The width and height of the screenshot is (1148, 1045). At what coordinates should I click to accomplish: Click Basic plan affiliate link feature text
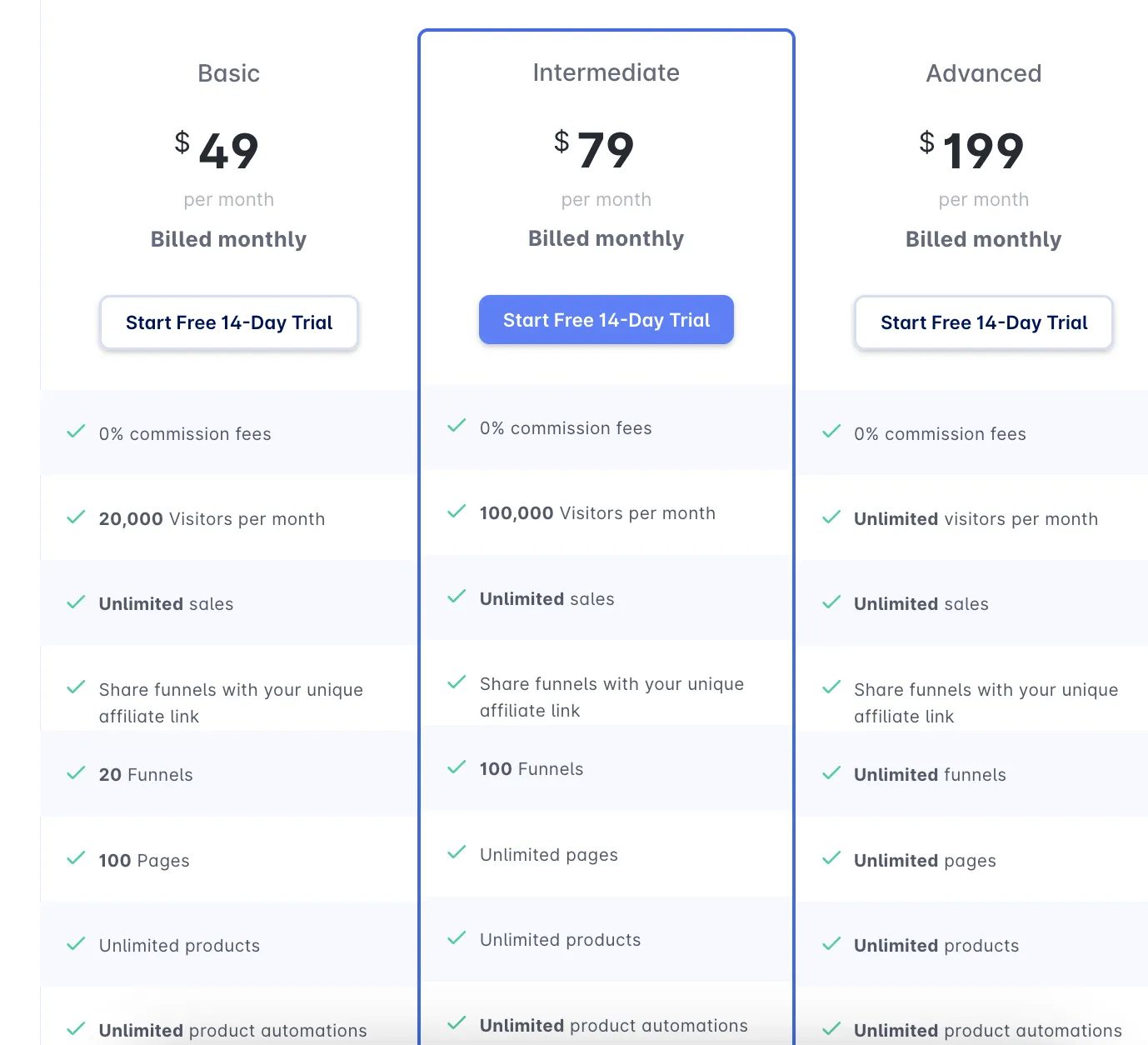(231, 703)
